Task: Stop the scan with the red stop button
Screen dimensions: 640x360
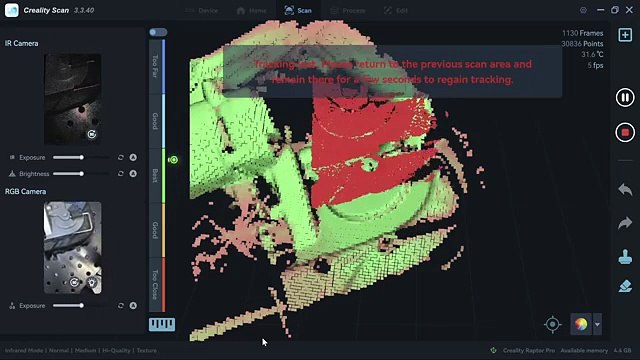Action: [625, 133]
